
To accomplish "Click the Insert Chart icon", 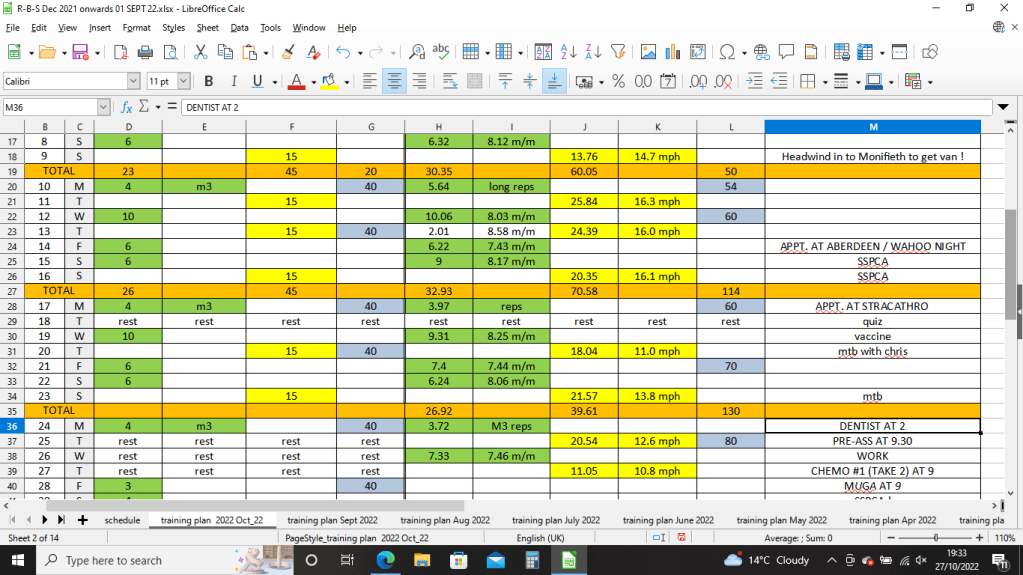I will tap(672, 52).
